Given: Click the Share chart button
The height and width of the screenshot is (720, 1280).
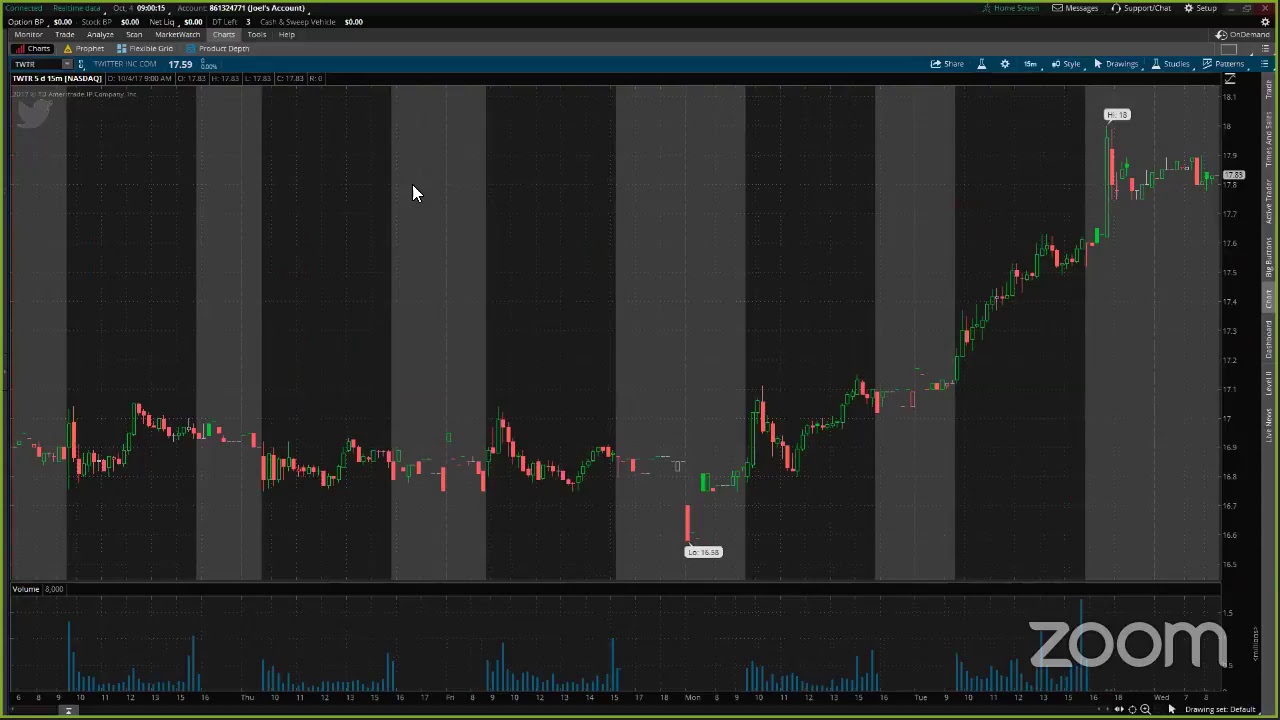Looking at the screenshot, I should click(947, 64).
